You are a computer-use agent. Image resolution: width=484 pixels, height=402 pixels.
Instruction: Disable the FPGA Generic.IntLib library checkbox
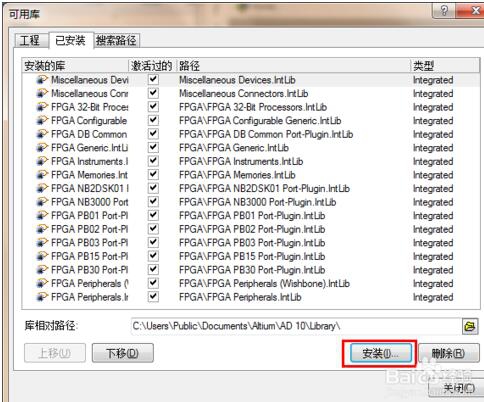pyautogui.click(x=153, y=148)
